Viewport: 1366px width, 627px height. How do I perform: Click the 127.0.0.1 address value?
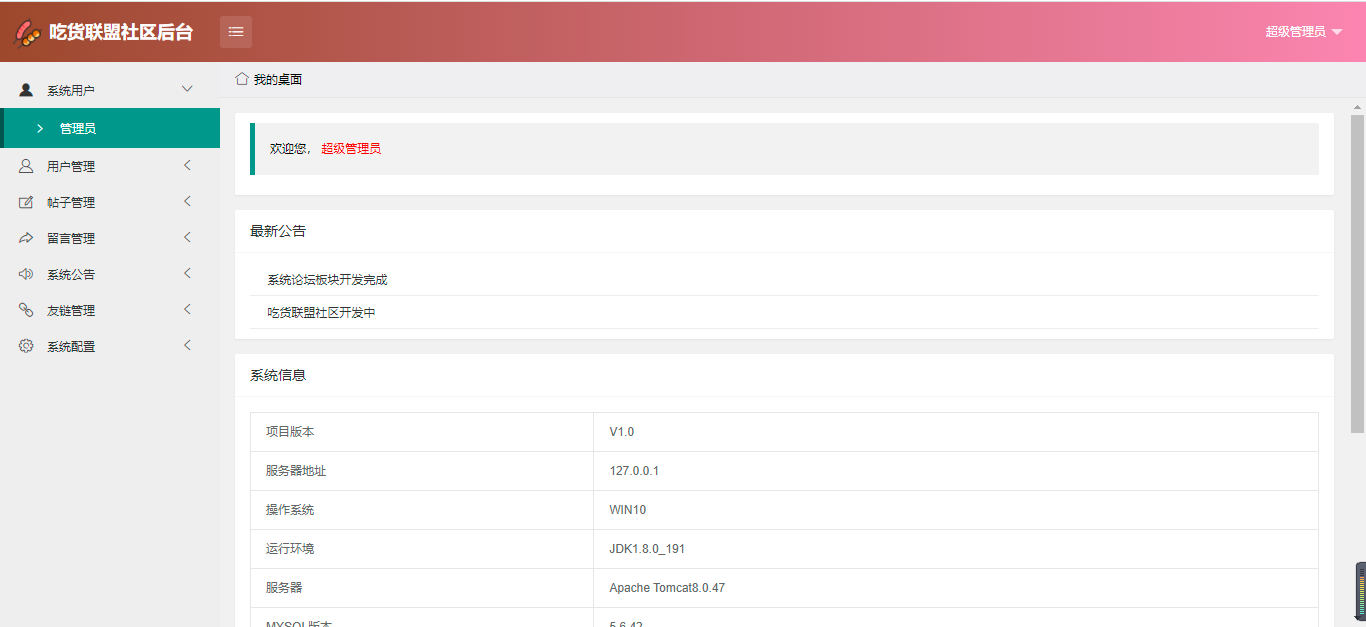click(634, 471)
